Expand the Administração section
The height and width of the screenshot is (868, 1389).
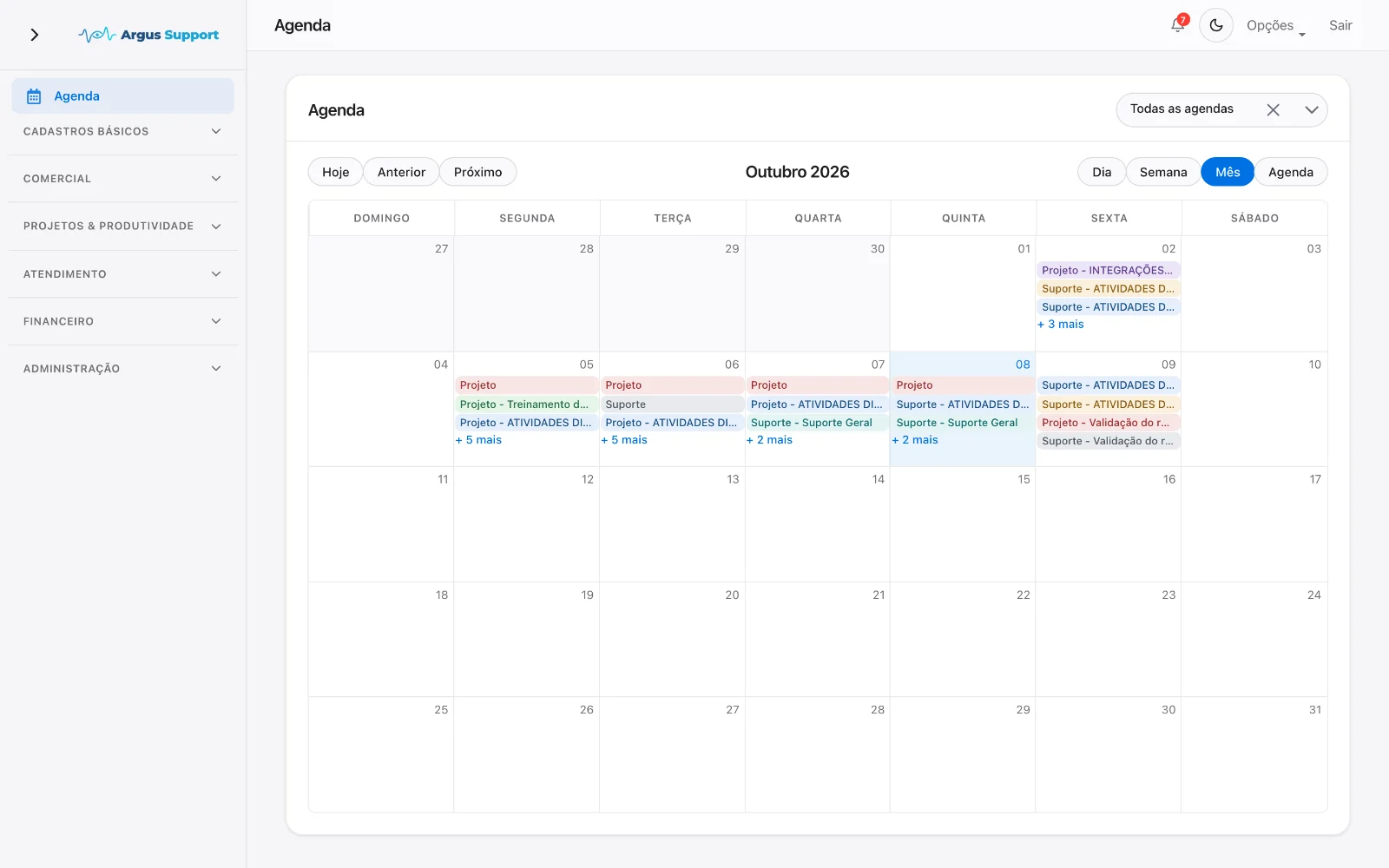coord(122,368)
